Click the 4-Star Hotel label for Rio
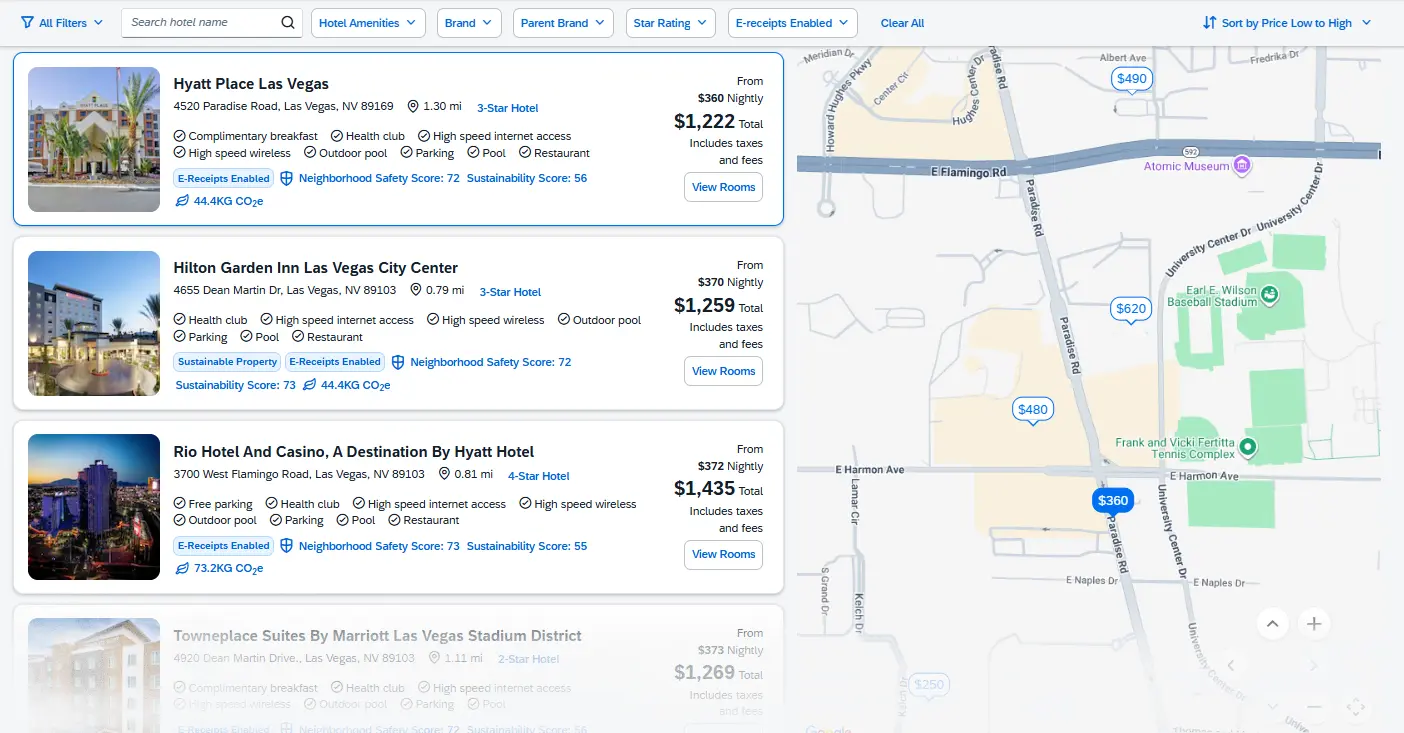The width and height of the screenshot is (1404, 733). click(538, 476)
